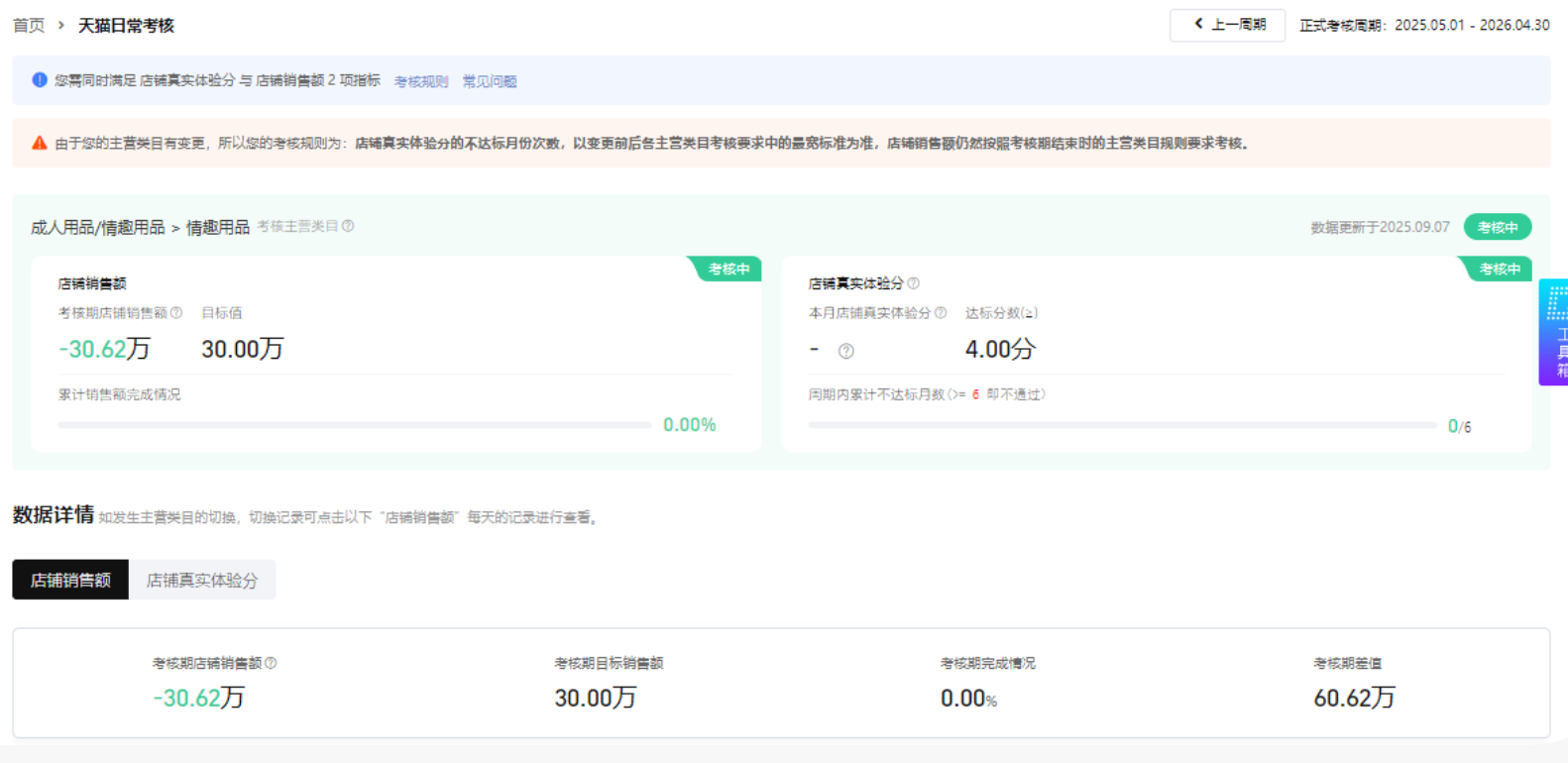Click the 考核中 badge beside data update date
The image size is (1568, 763).
click(x=1497, y=227)
